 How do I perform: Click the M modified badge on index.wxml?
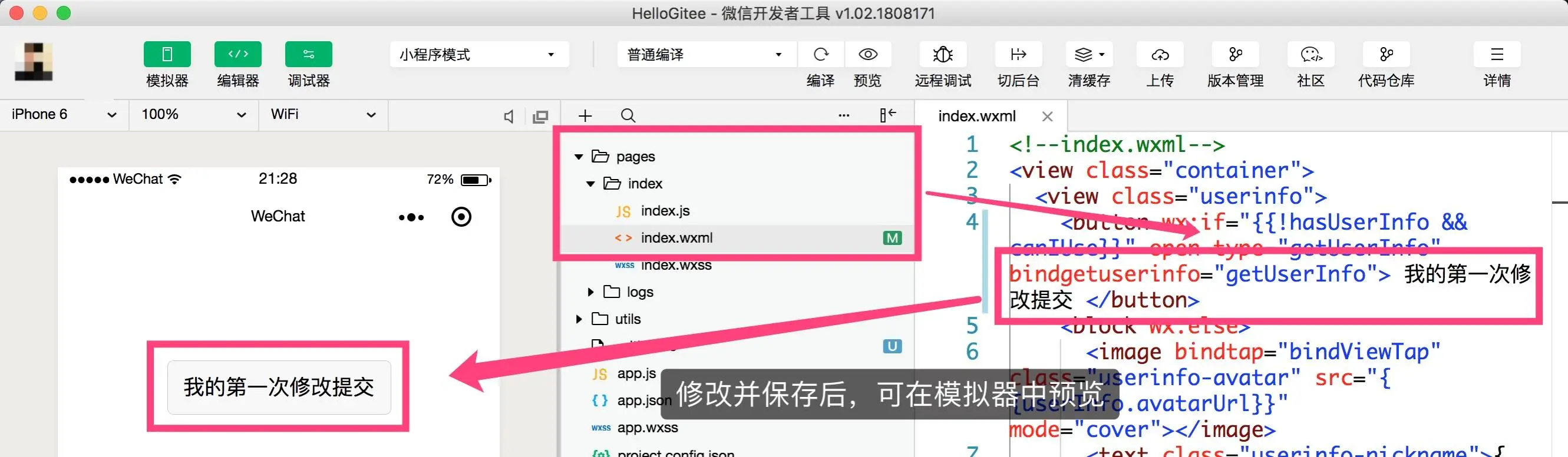tap(892, 238)
